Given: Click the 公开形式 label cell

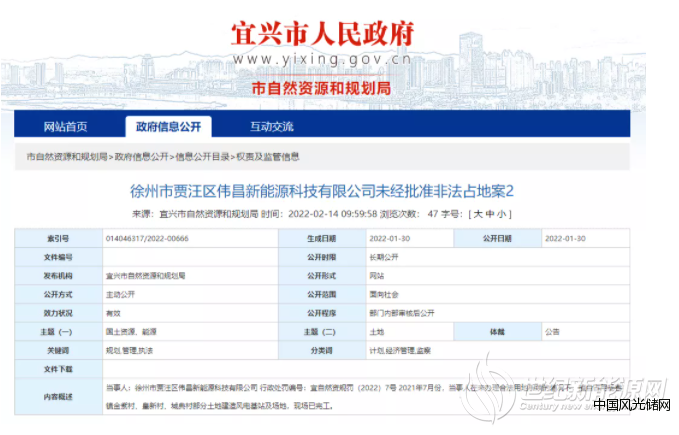Looking at the screenshot, I should [322, 276].
